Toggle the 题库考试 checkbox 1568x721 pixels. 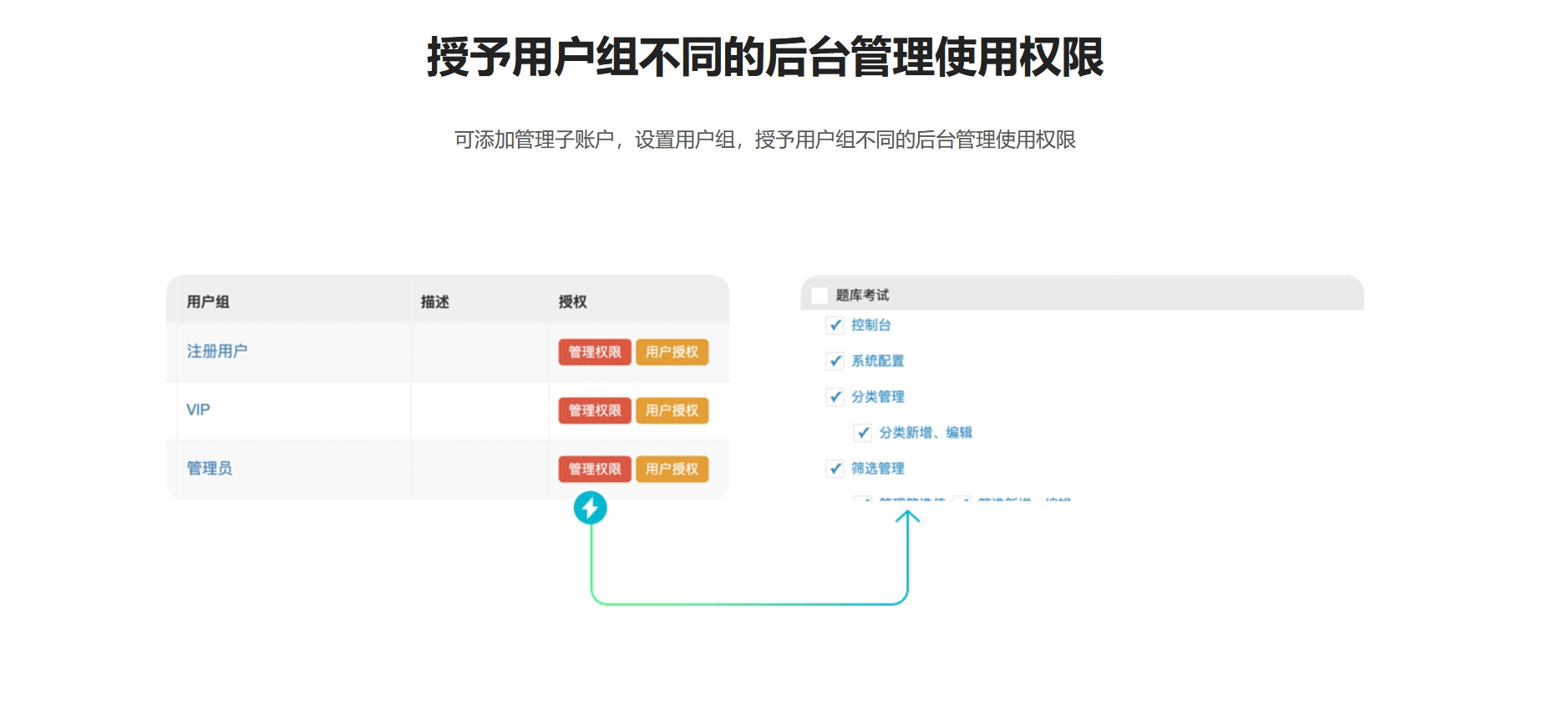coord(820,296)
